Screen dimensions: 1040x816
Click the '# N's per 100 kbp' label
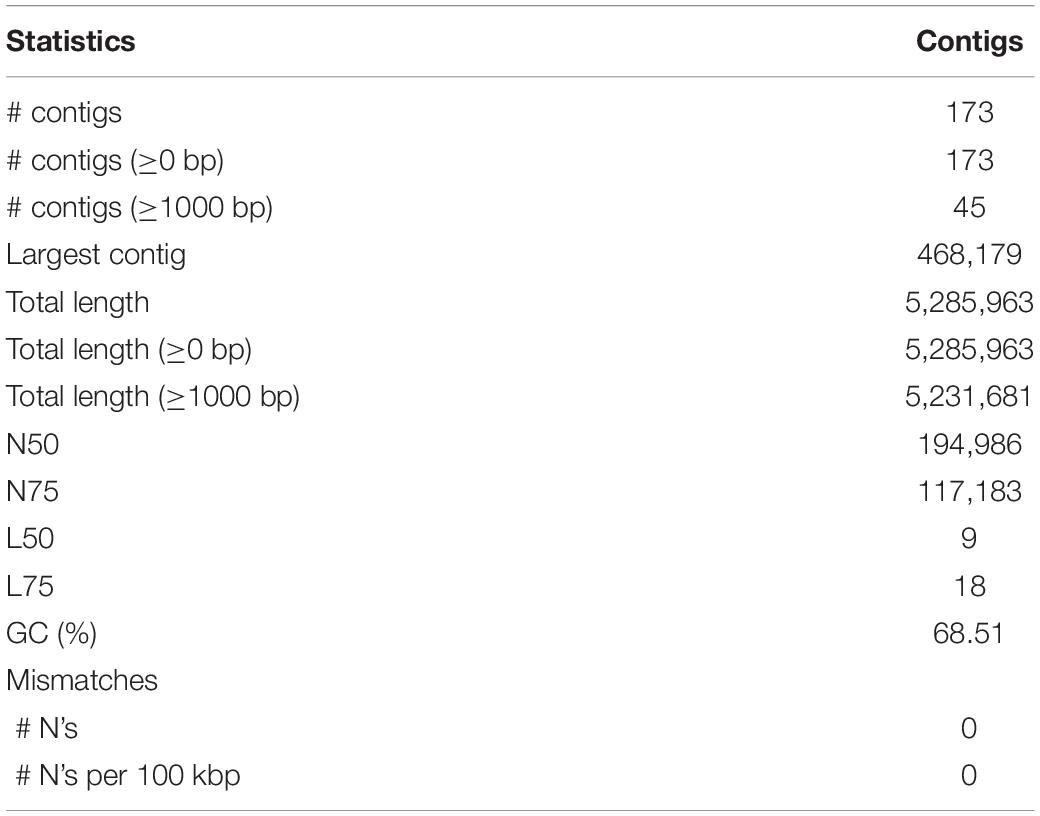[127, 776]
